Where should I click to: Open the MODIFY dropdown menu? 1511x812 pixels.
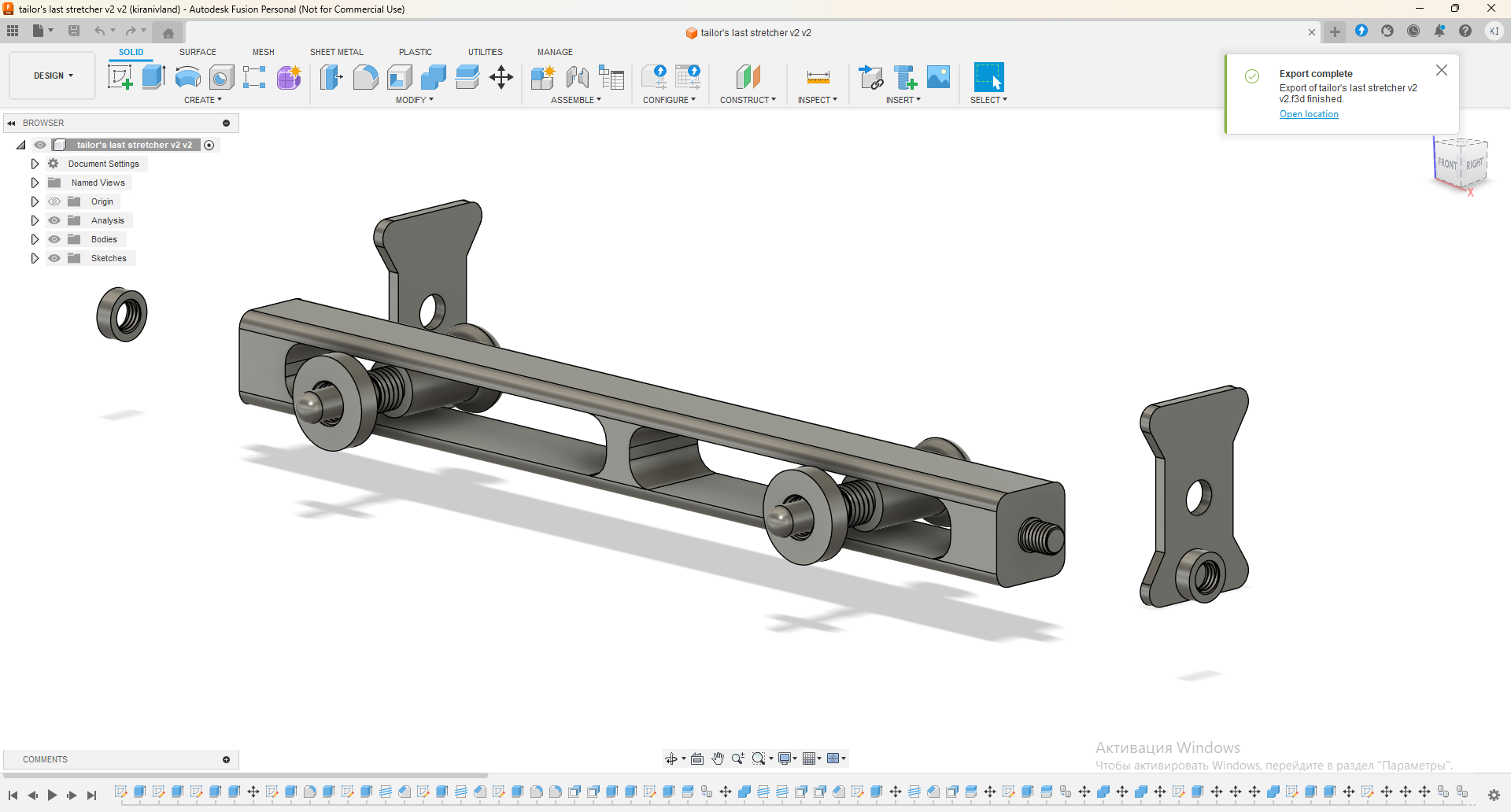414,100
